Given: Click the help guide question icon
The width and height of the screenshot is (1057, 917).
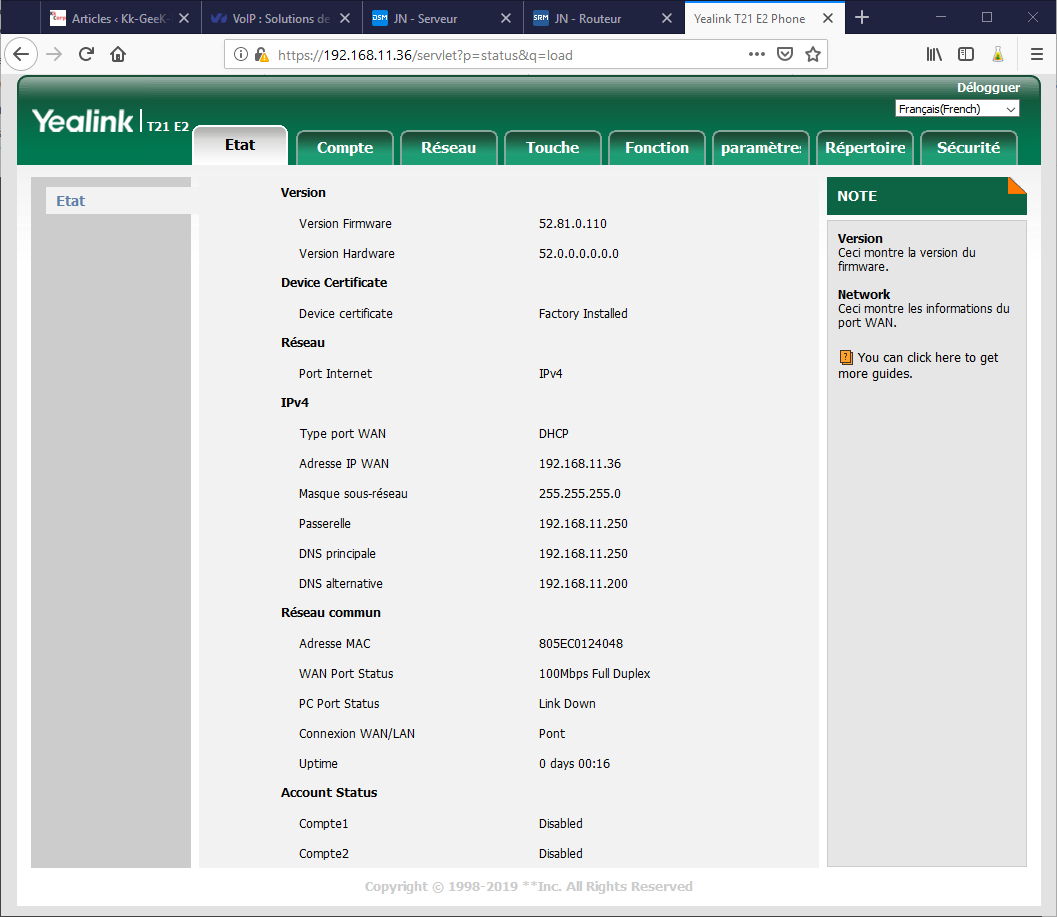Looking at the screenshot, I should (x=846, y=357).
